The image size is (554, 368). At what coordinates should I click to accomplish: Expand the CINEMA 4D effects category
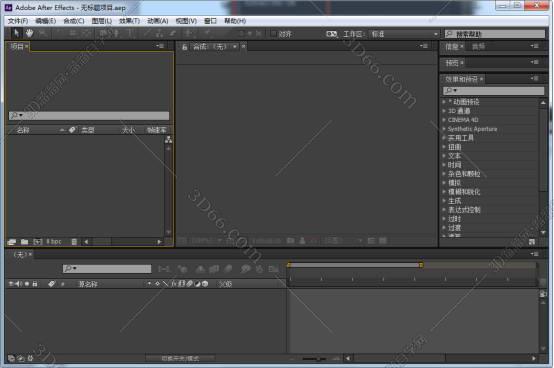[x=444, y=120]
